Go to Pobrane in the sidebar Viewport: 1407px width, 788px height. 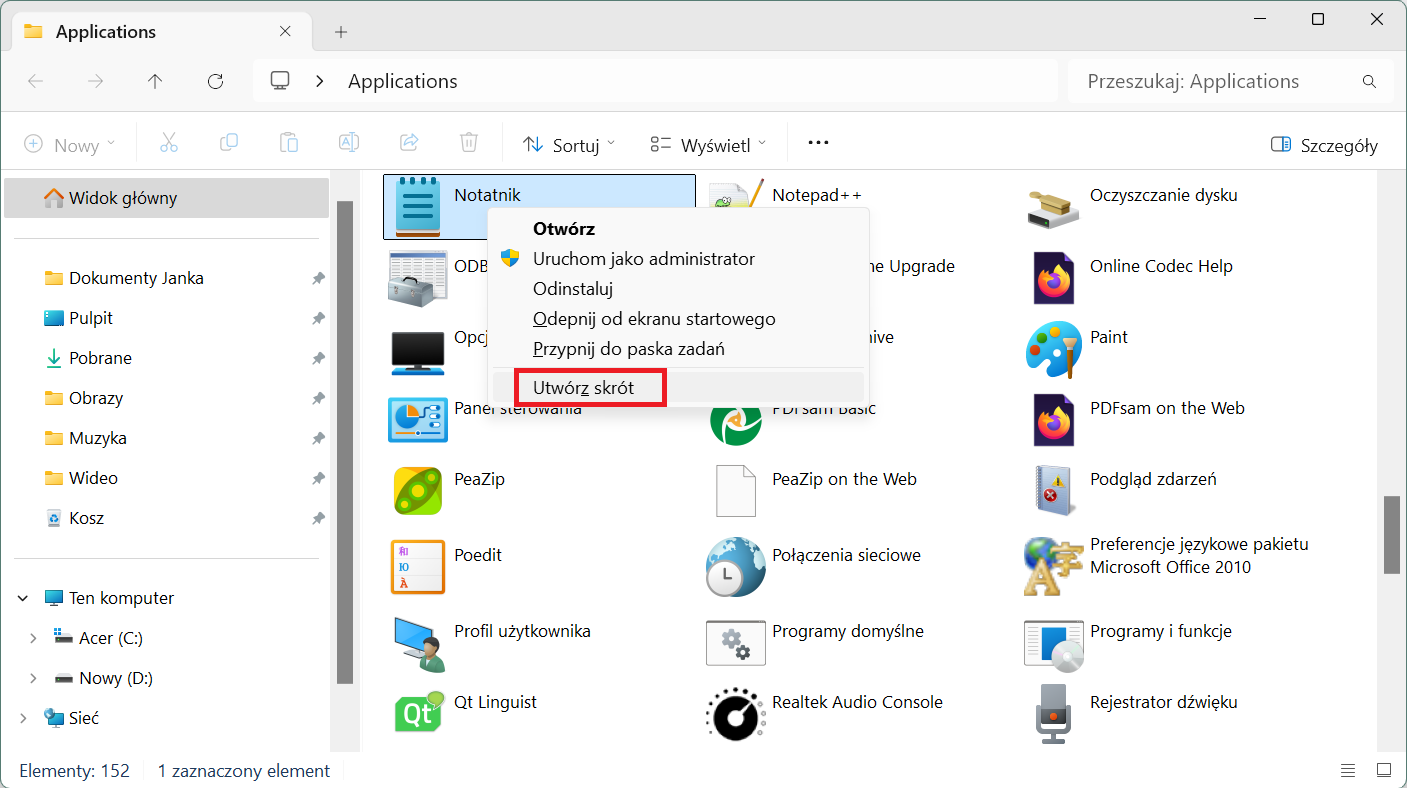pyautogui.click(x=100, y=358)
